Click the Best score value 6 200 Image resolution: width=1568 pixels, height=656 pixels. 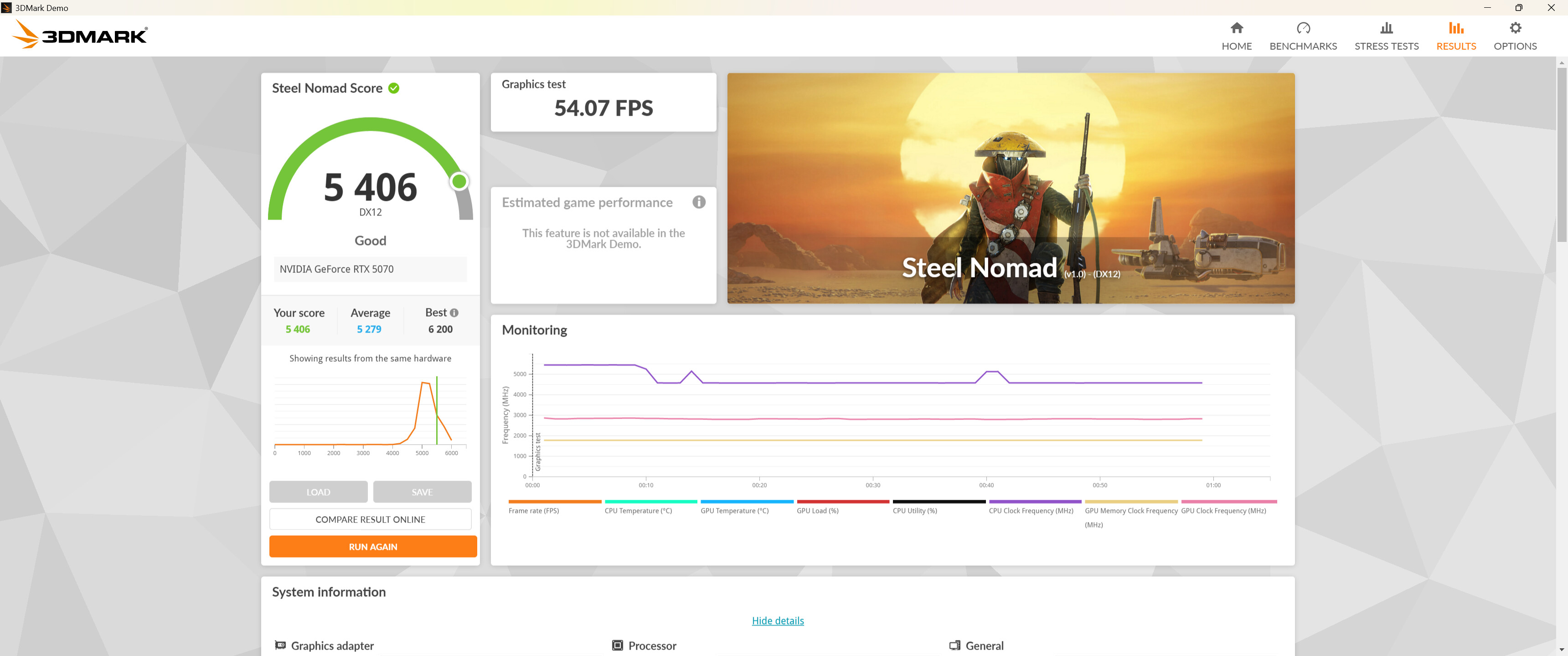click(x=440, y=329)
